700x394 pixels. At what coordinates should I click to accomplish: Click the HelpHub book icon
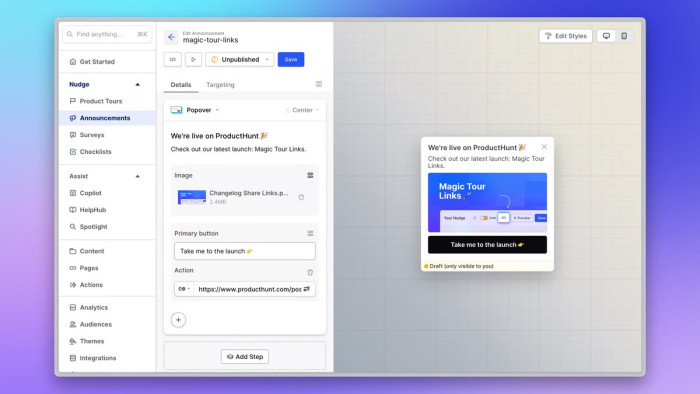[73, 210]
